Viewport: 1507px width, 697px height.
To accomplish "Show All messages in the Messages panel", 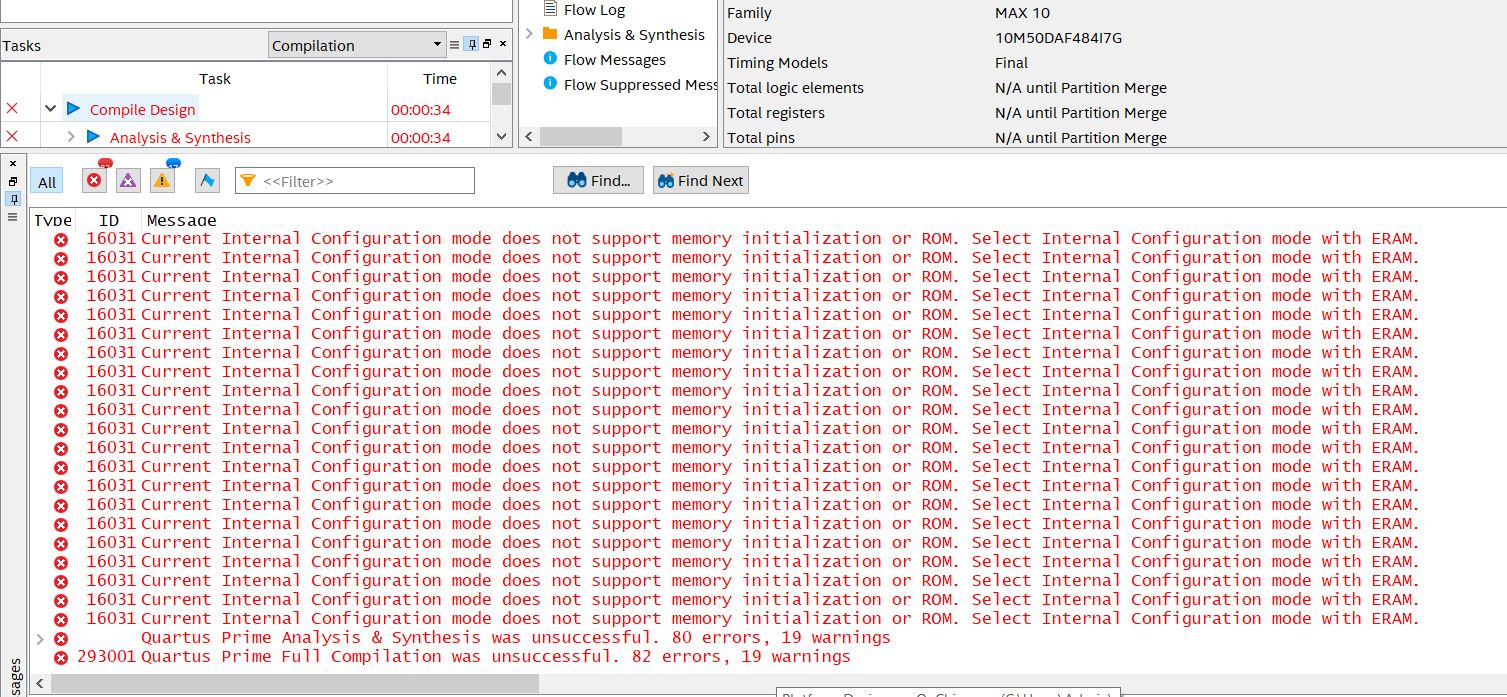I will 47,182.
